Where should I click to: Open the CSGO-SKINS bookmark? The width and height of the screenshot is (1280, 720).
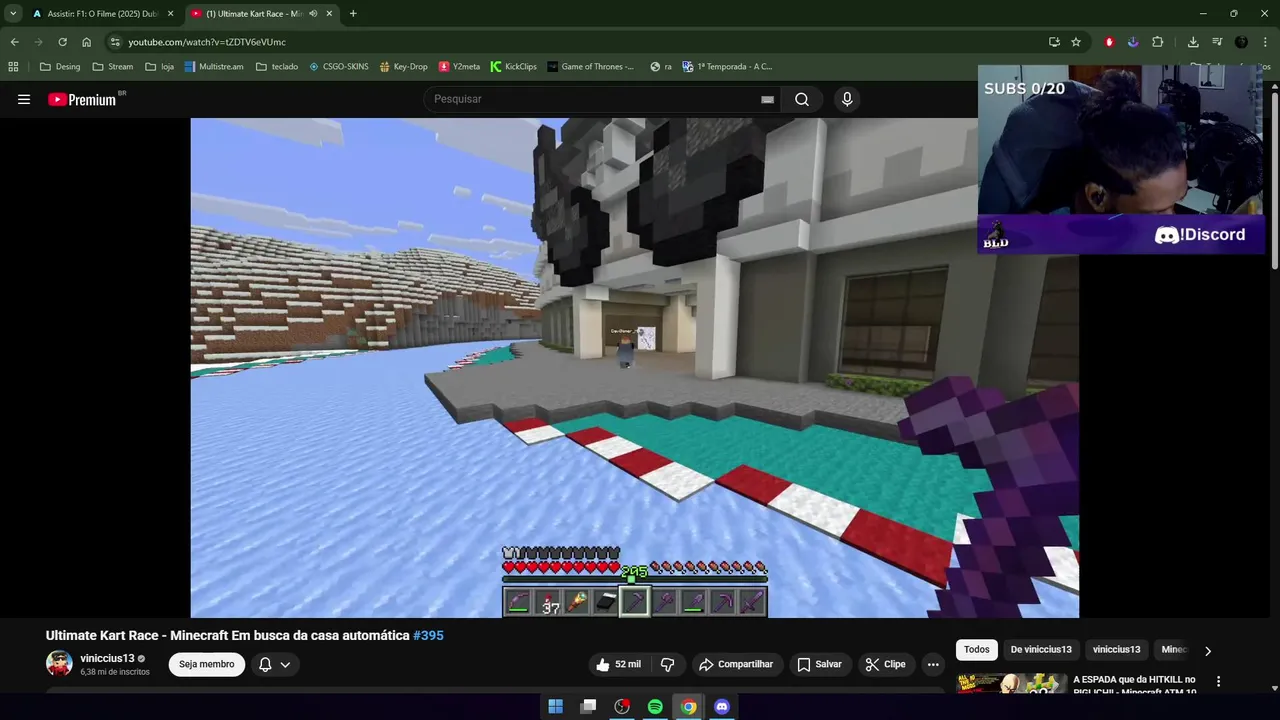pyautogui.click(x=338, y=67)
